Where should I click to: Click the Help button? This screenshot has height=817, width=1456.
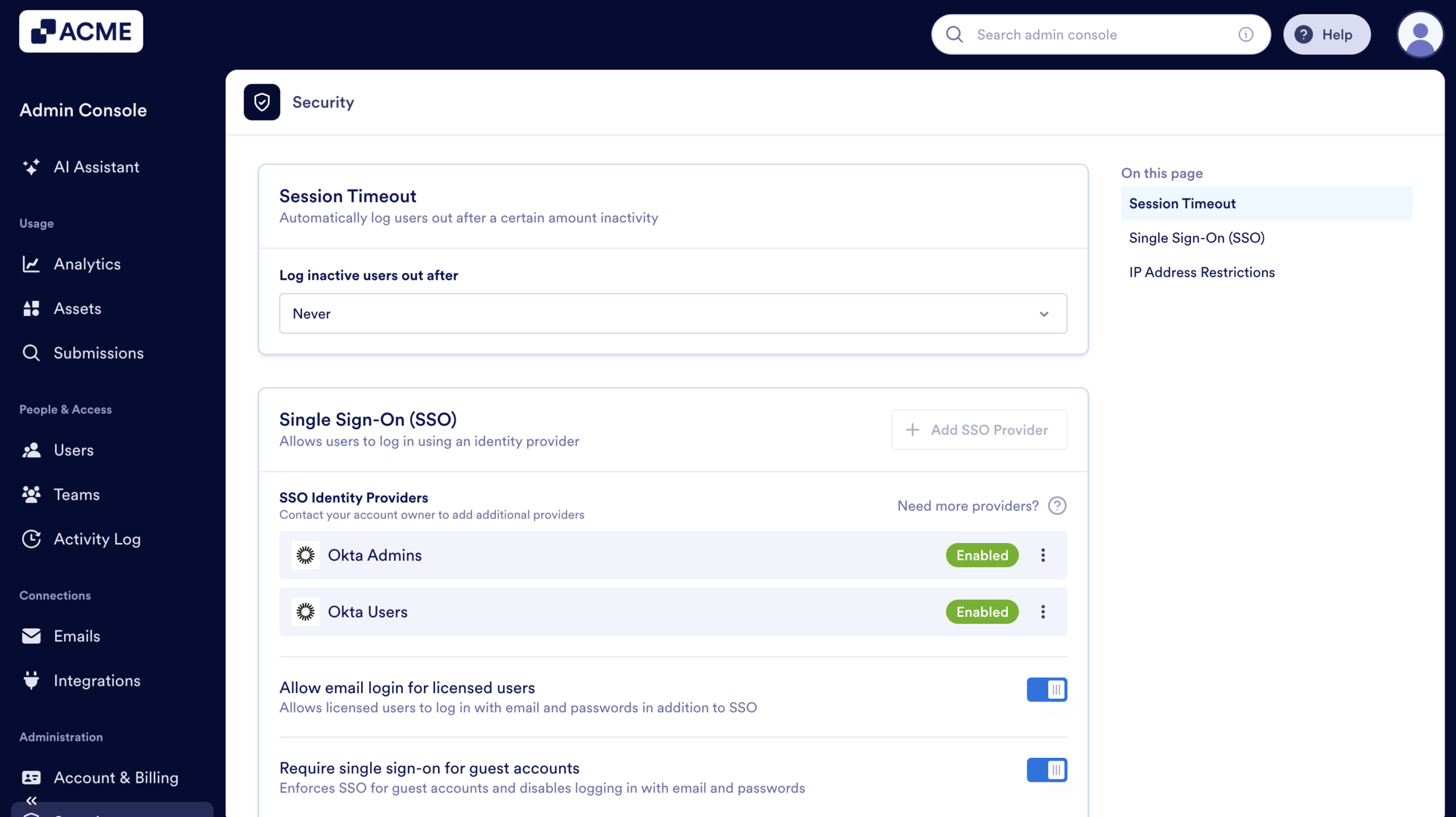[1326, 35]
